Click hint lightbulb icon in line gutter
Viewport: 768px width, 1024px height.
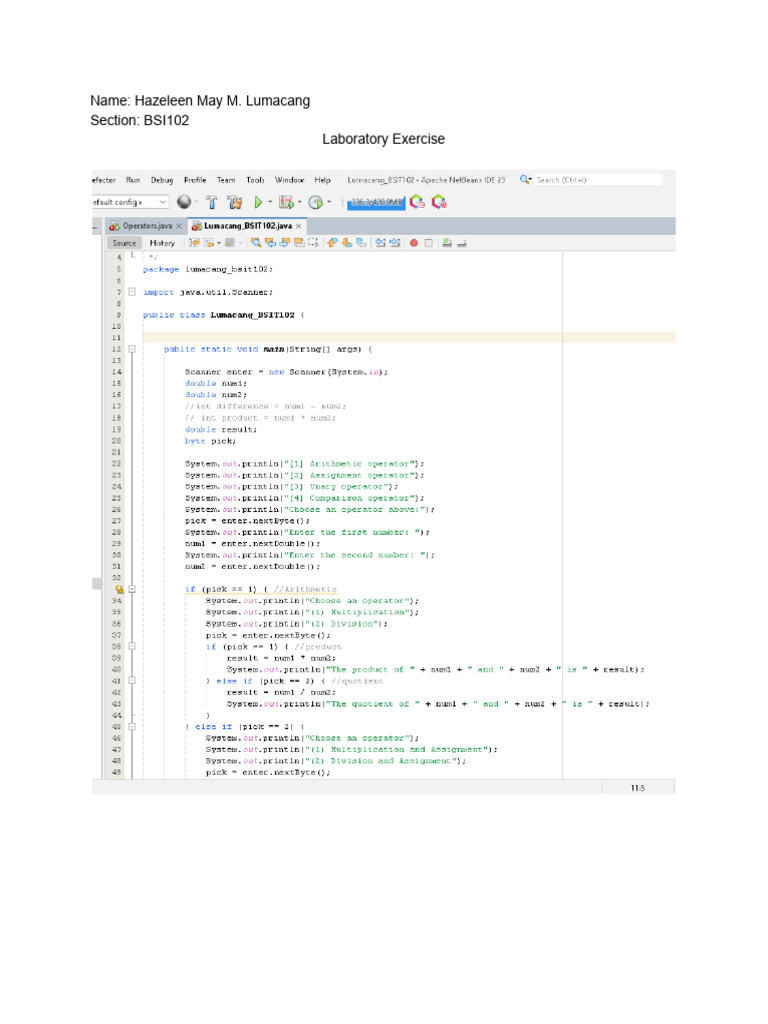[119, 589]
